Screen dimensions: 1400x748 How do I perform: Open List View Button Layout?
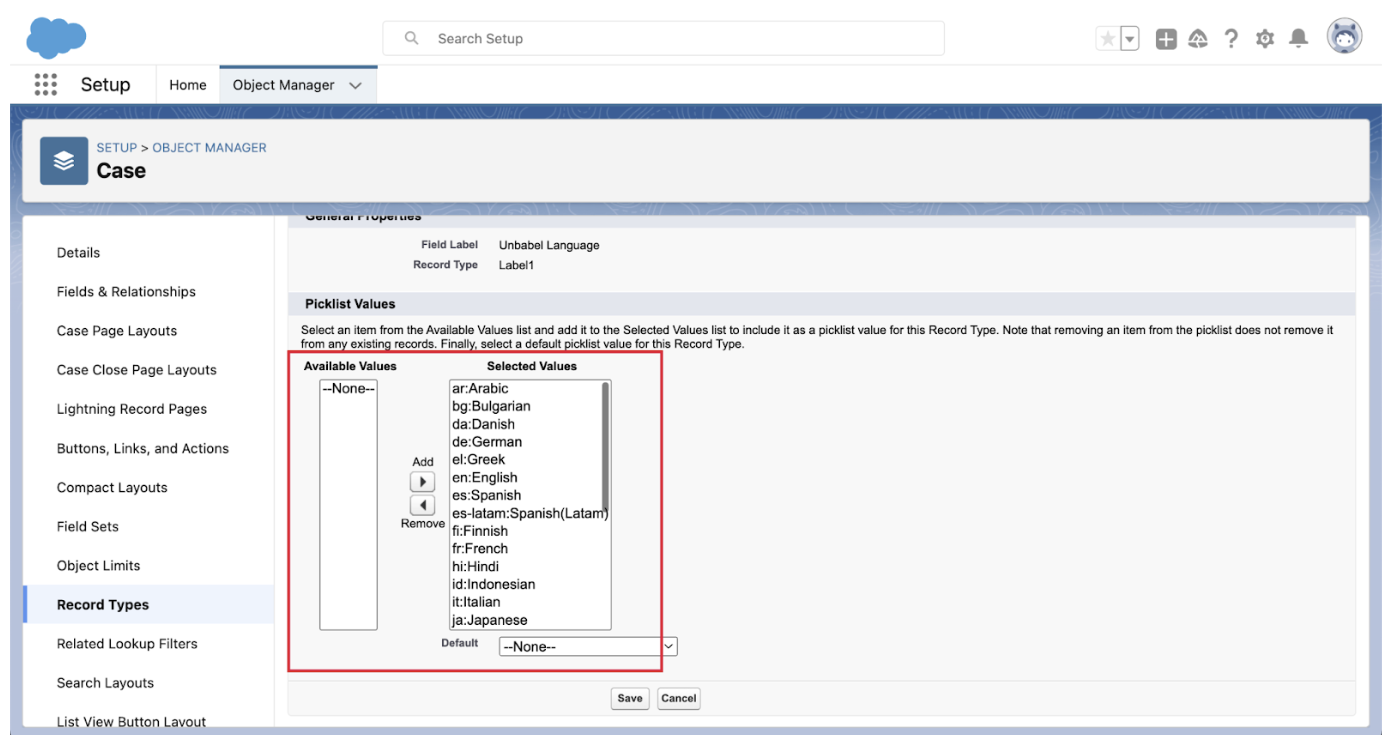(x=132, y=722)
